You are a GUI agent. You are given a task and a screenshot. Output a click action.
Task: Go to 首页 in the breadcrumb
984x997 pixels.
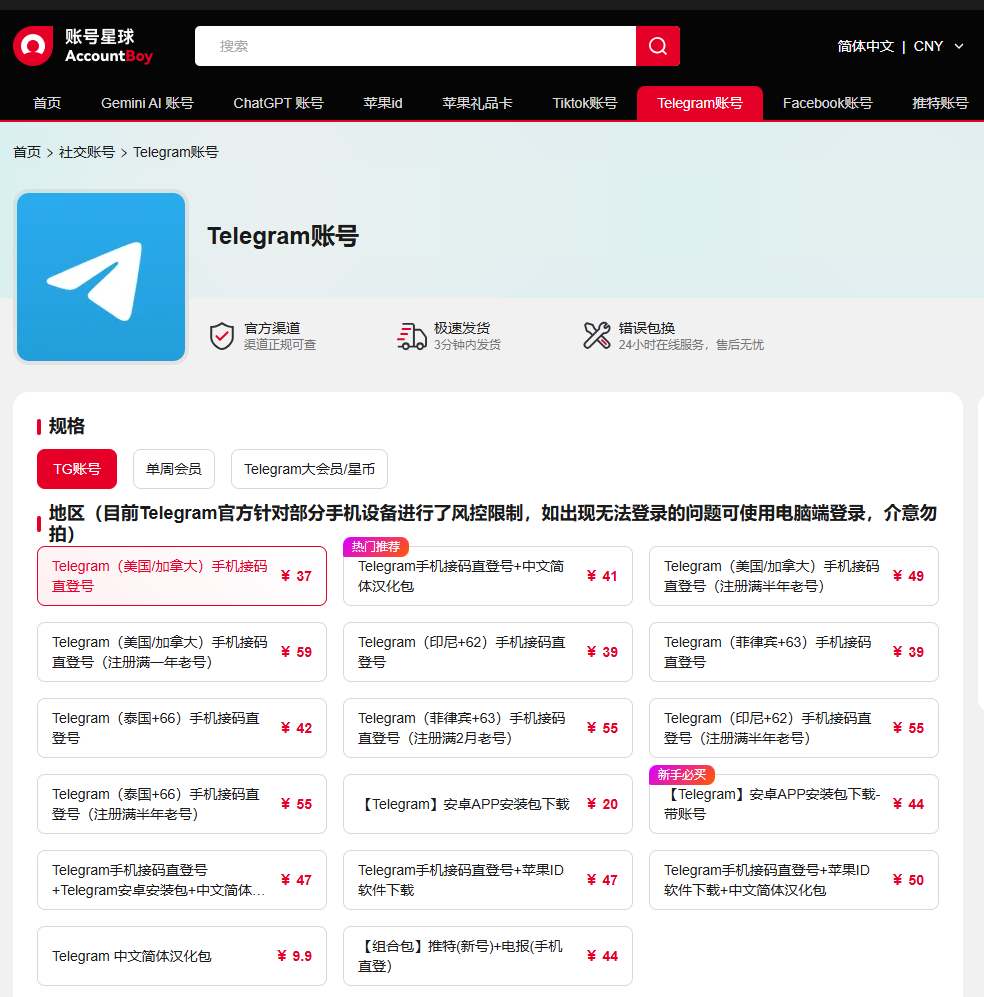[x=27, y=153]
